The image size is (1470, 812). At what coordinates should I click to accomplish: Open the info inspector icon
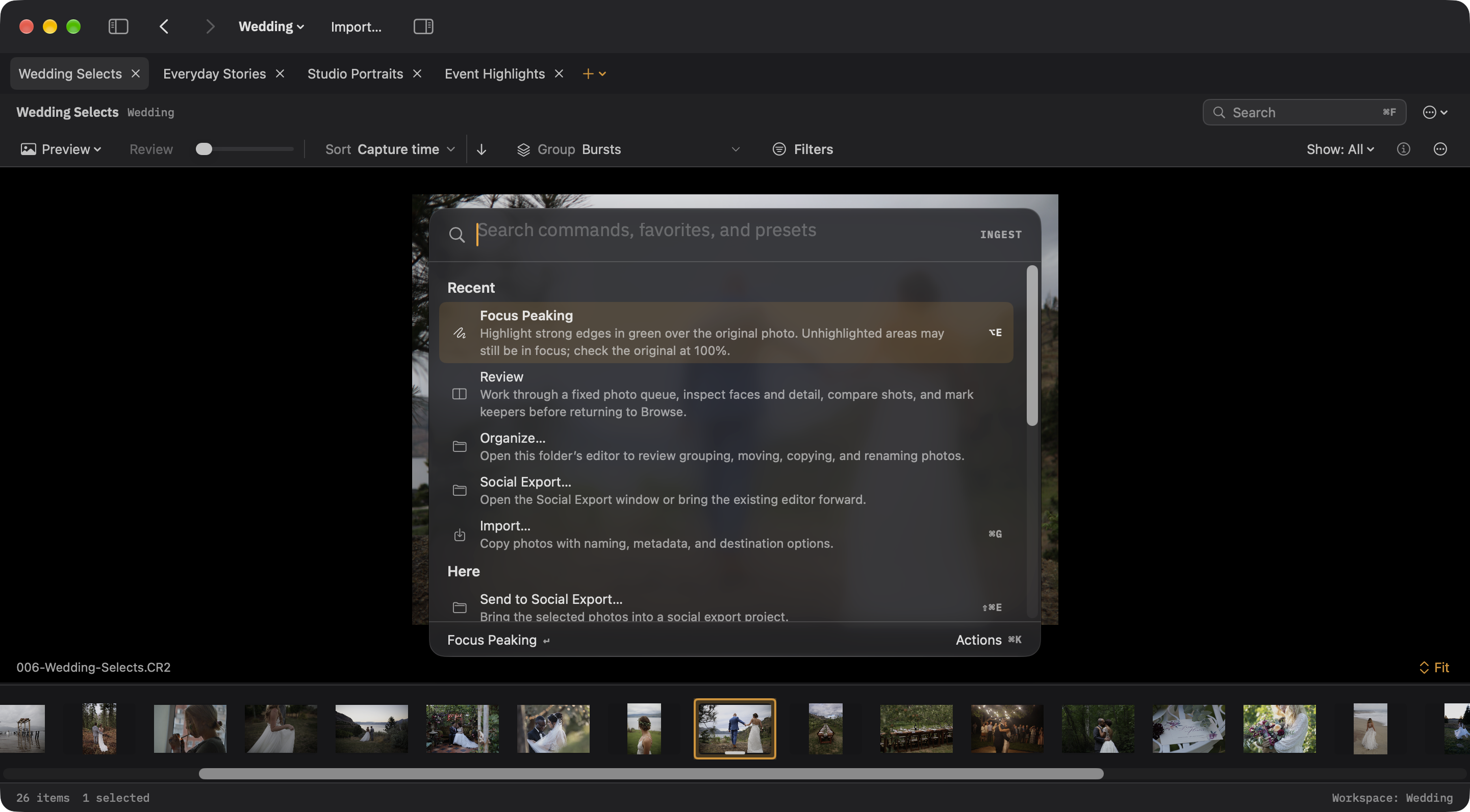click(x=1403, y=149)
